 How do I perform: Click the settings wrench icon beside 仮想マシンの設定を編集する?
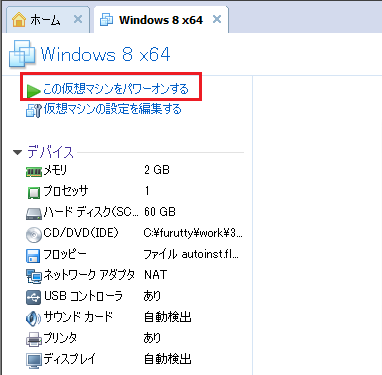click(34, 110)
